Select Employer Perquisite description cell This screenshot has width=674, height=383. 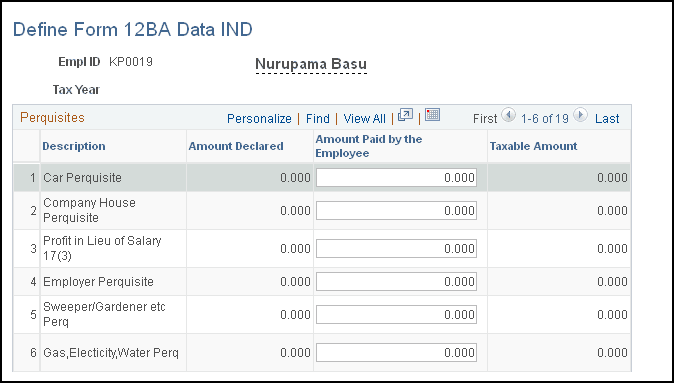pyautogui.click(x=98, y=282)
